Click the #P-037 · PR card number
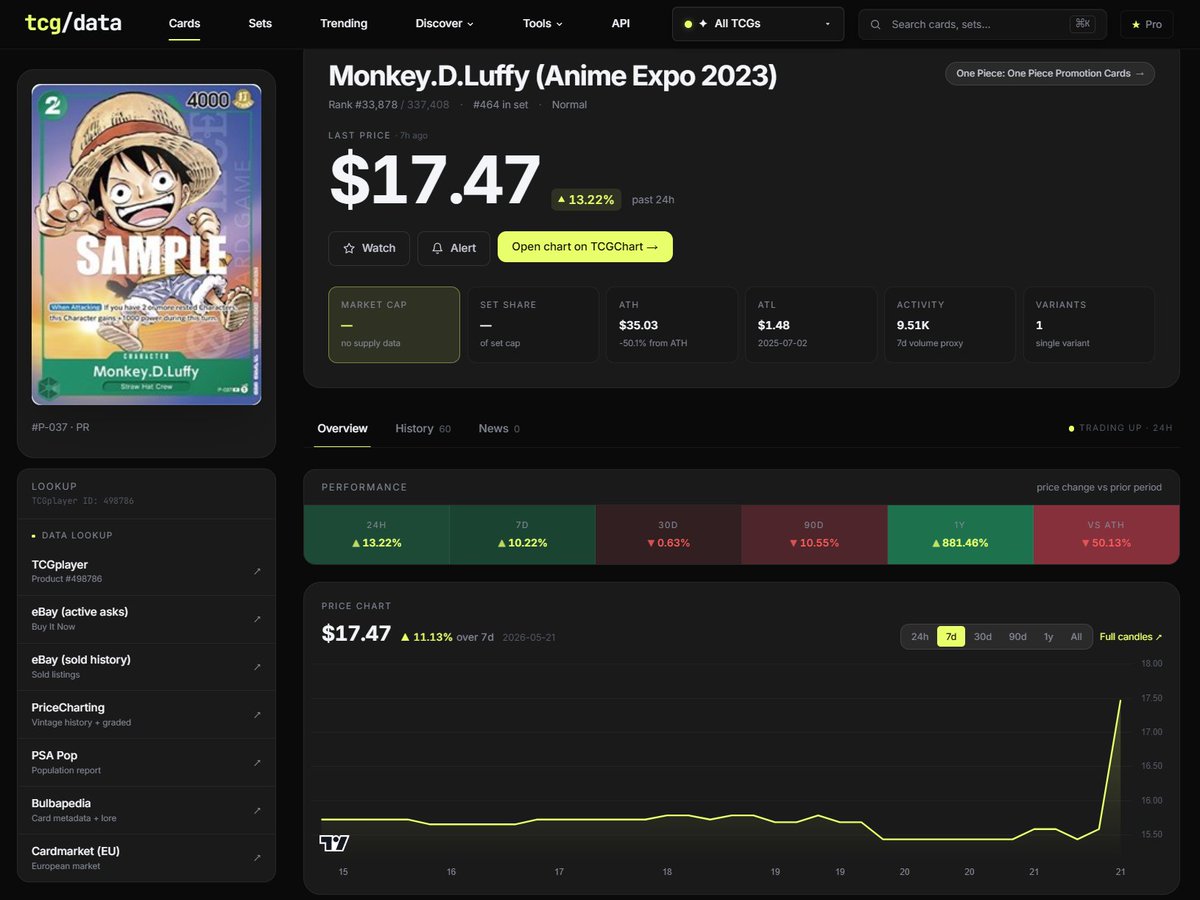The height and width of the screenshot is (900, 1200). (60, 427)
